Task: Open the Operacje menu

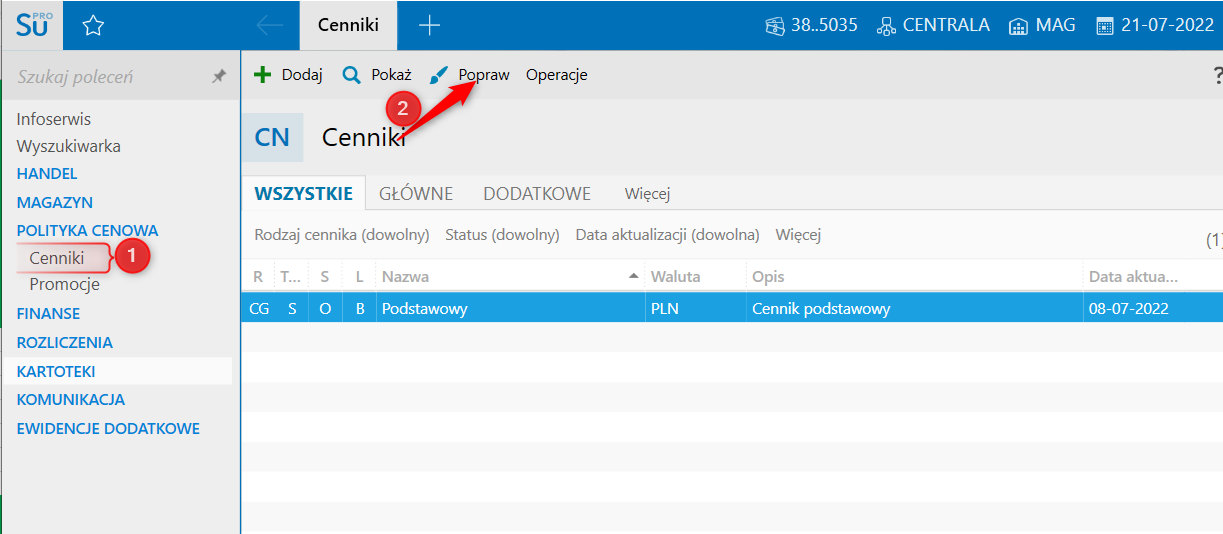Action: [x=556, y=75]
